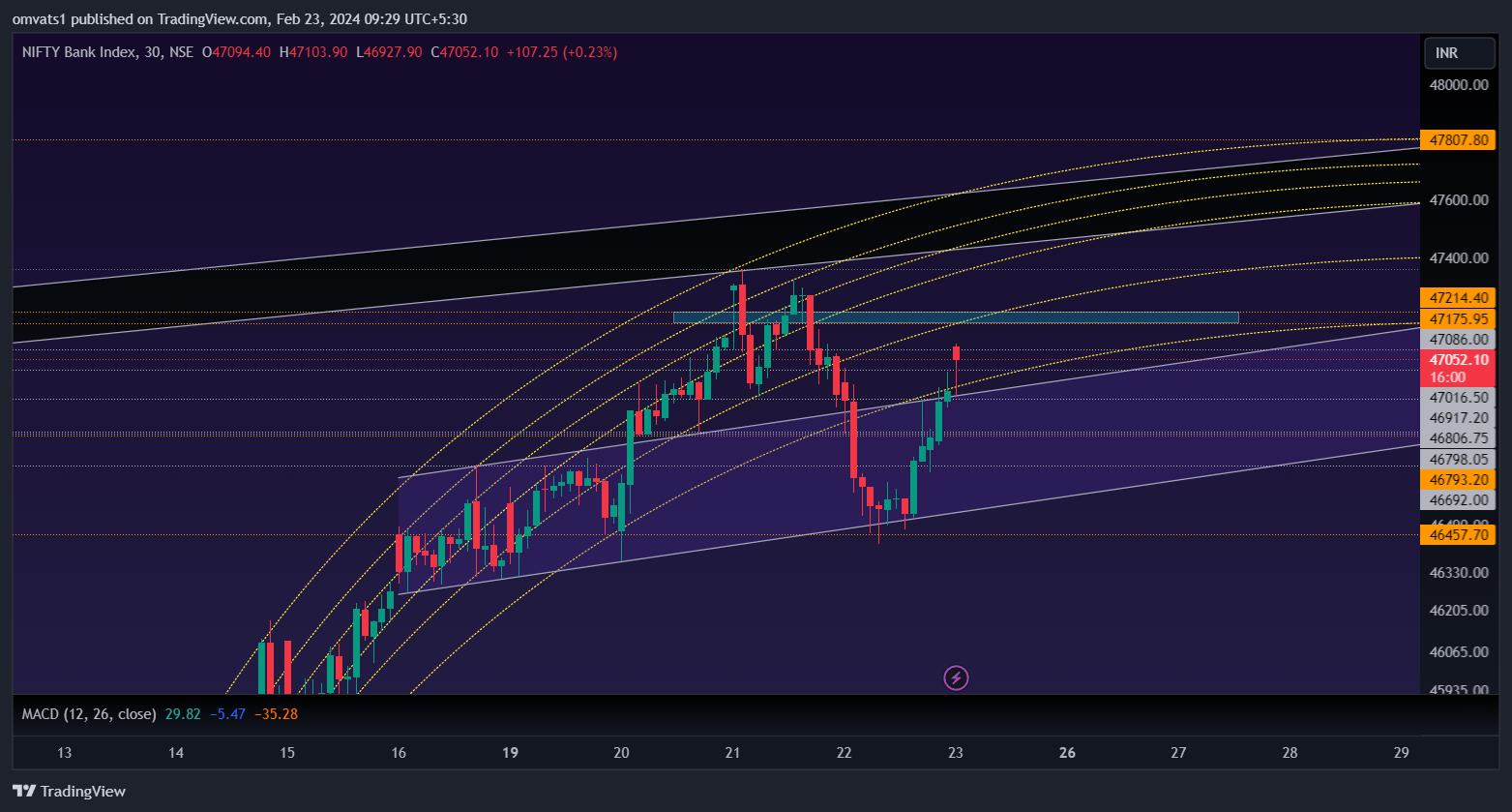Click date 15 on the time axis
1512x812 pixels.
pyautogui.click(x=287, y=753)
